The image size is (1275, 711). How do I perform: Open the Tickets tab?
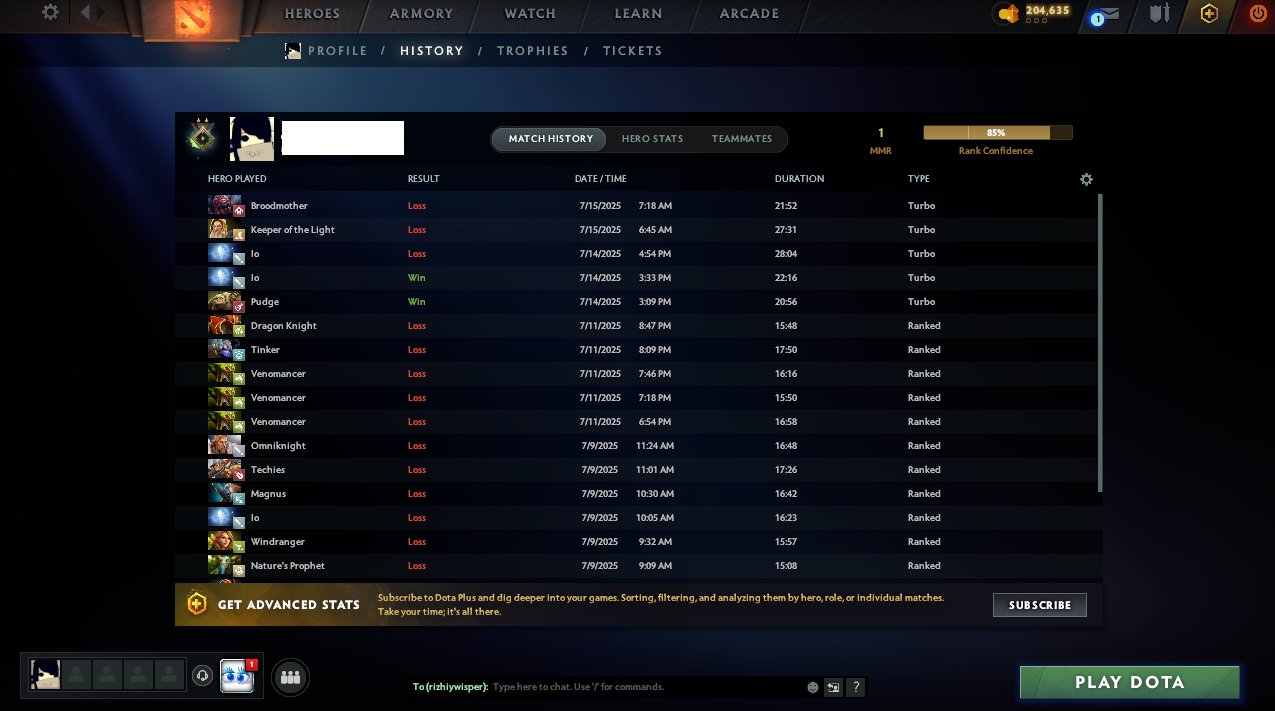(x=632, y=51)
